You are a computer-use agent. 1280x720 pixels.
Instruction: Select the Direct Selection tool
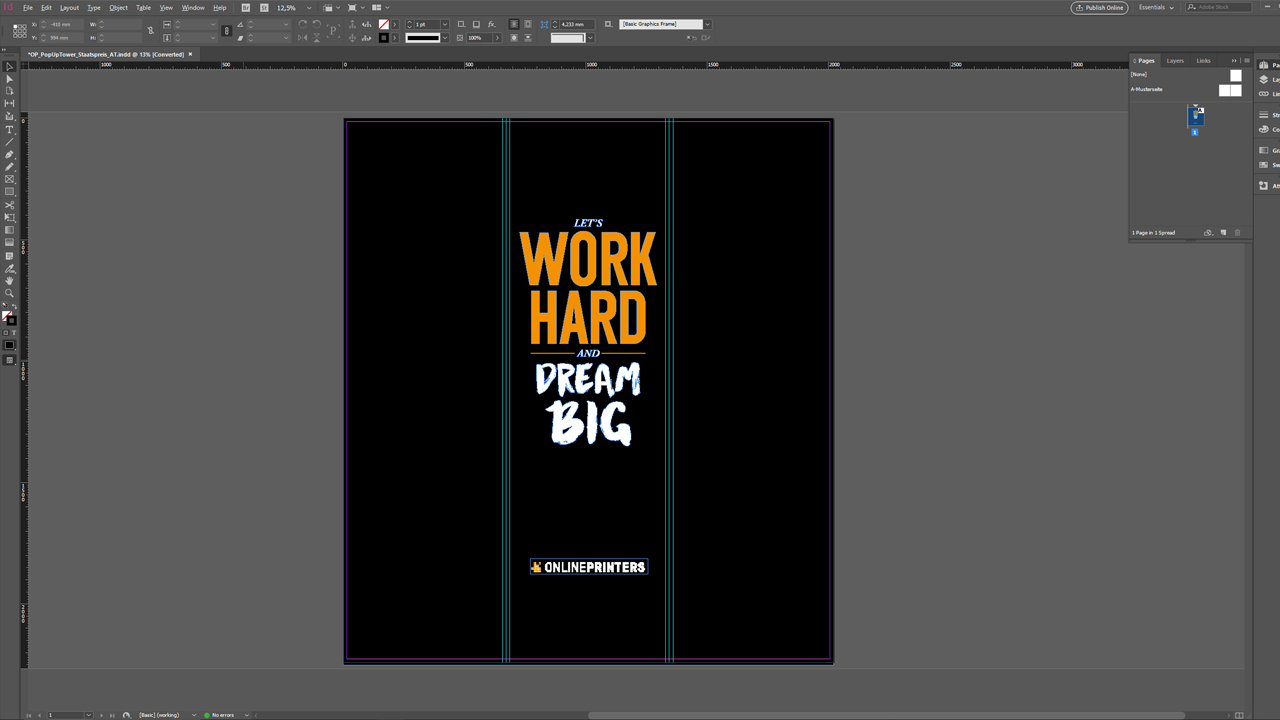(9, 79)
